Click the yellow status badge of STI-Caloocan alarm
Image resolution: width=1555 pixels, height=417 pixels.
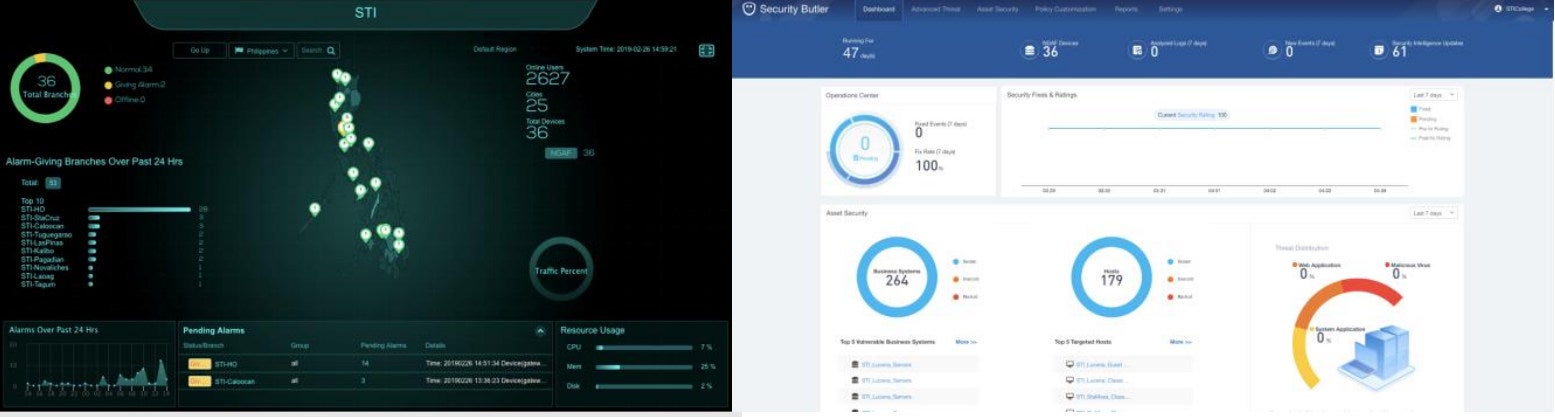(199, 381)
